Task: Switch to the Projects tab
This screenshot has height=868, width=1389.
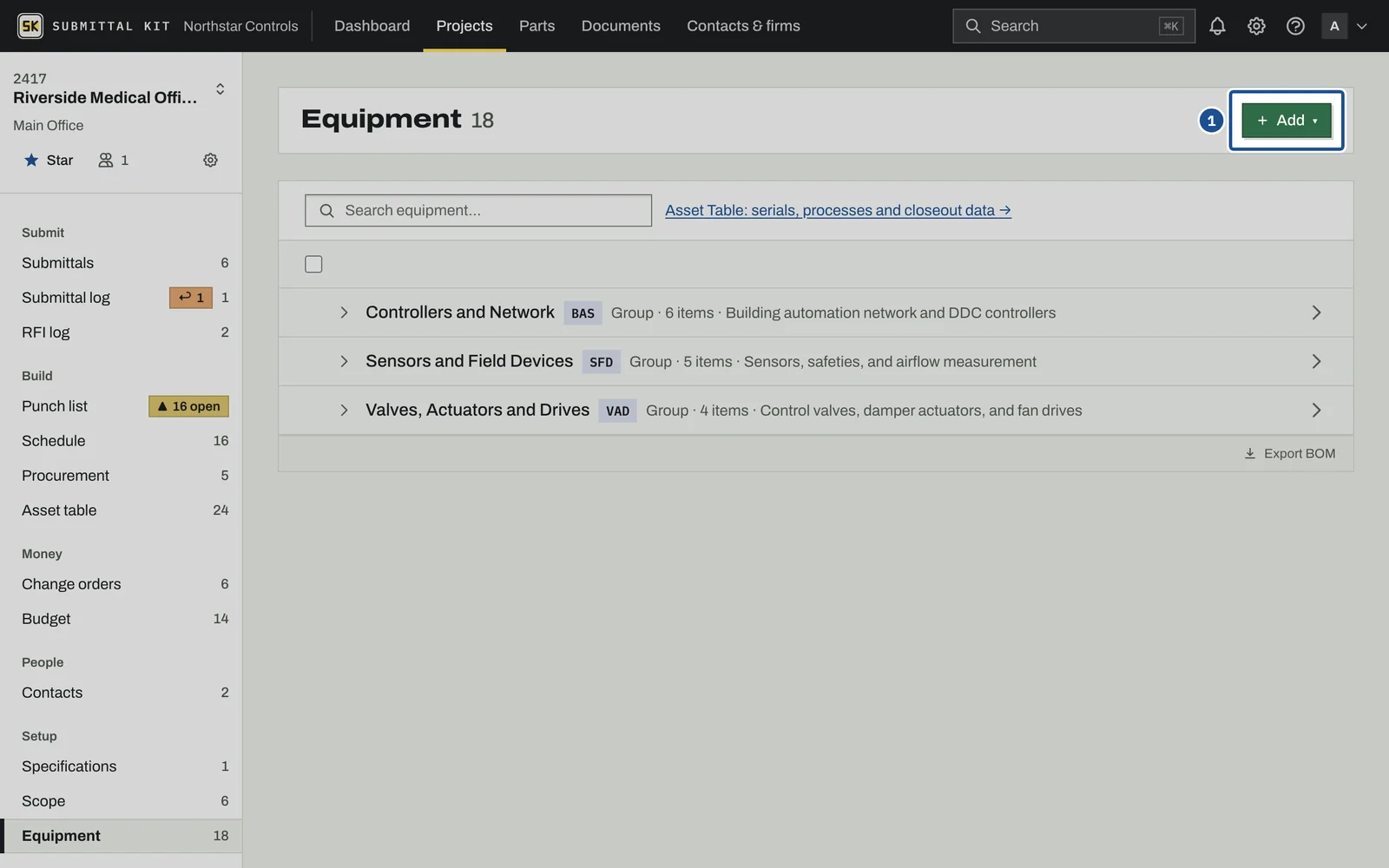Action: [464, 26]
